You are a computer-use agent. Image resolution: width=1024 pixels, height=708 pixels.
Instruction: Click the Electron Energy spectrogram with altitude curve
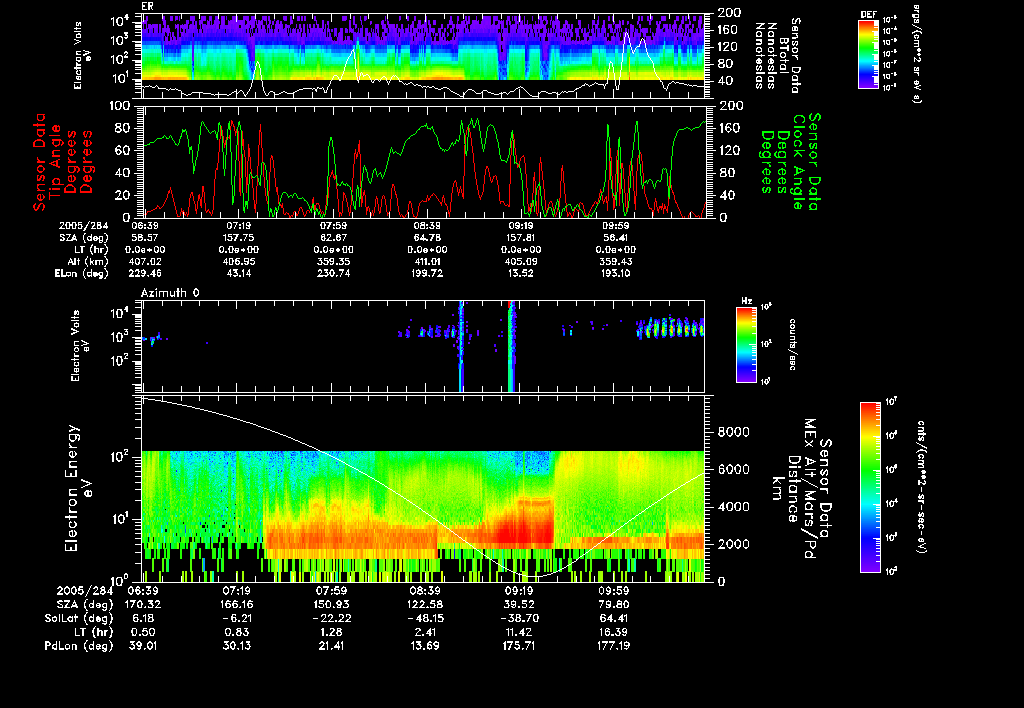(423, 489)
